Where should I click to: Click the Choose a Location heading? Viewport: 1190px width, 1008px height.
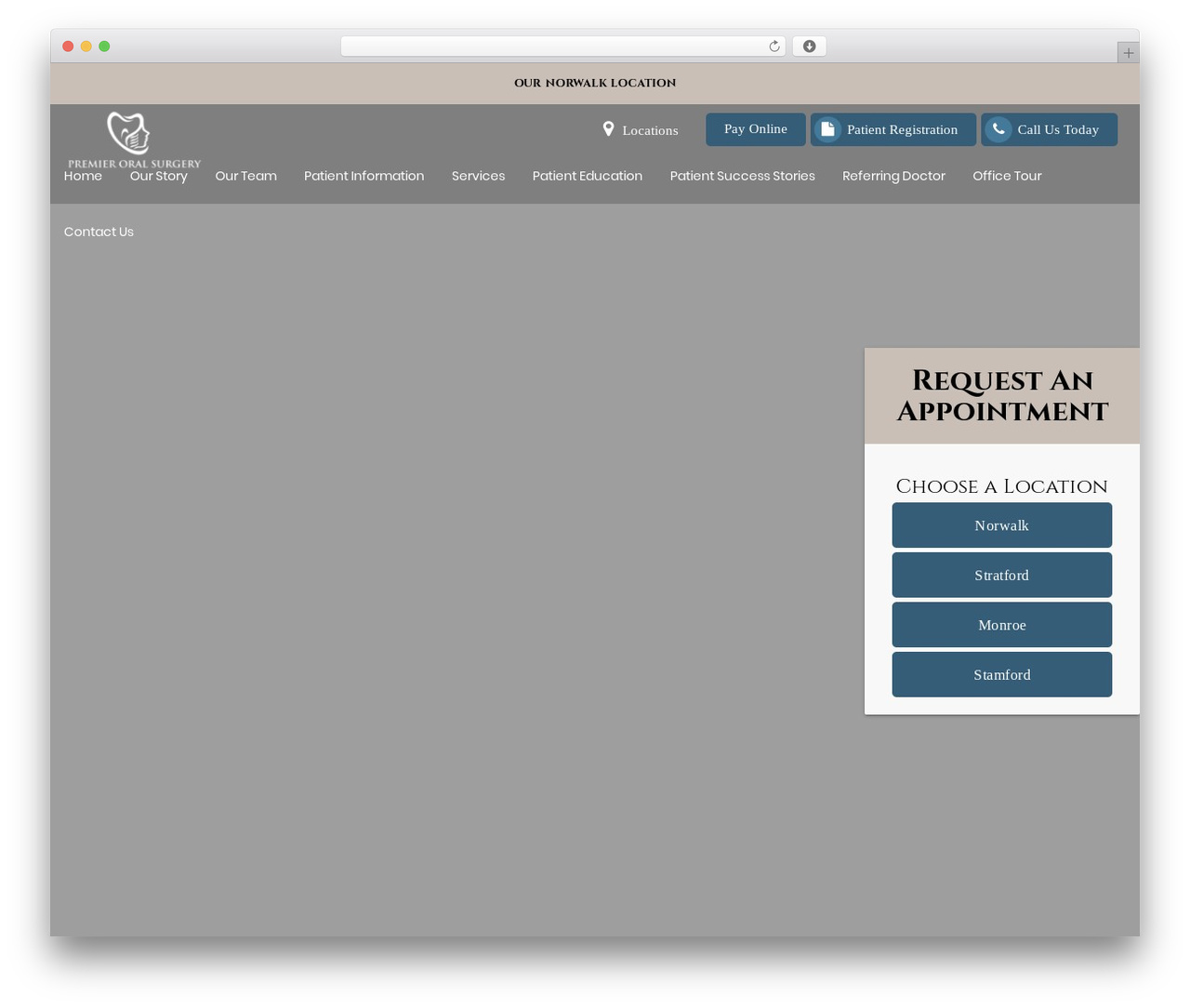click(1001, 486)
